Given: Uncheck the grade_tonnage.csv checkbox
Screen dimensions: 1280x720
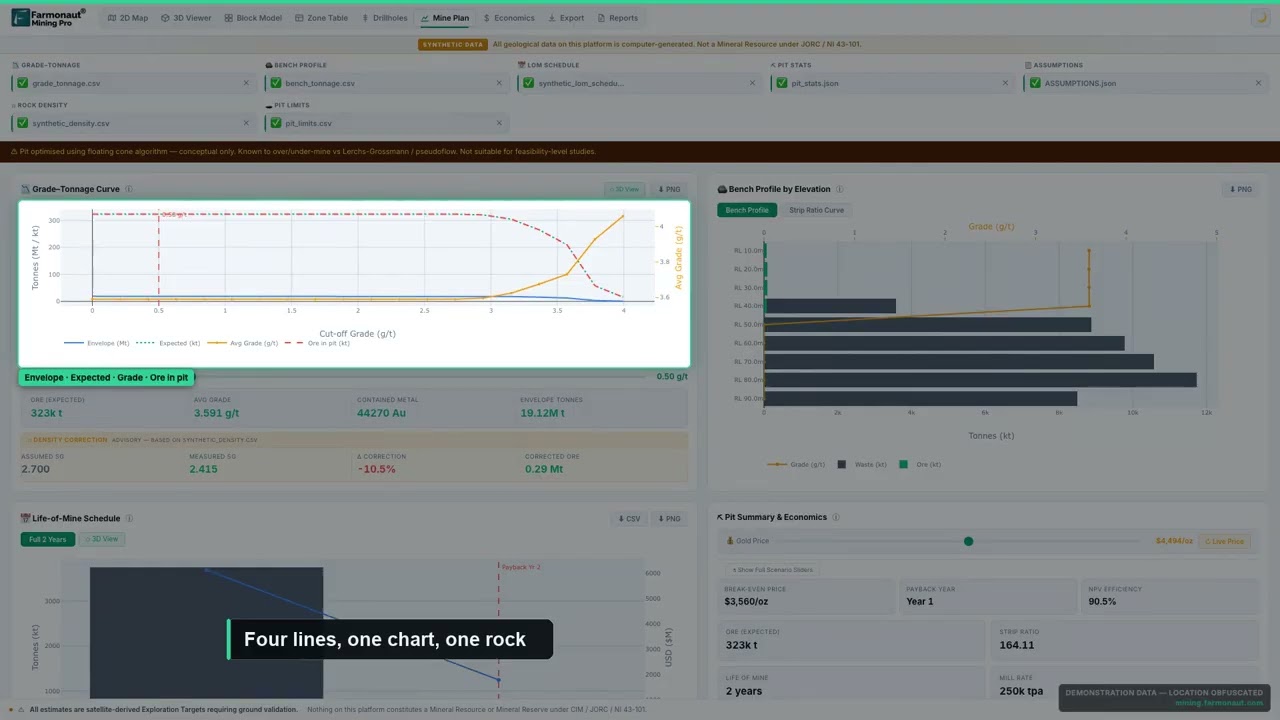Looking at the screenshot, I should [23, 83].
